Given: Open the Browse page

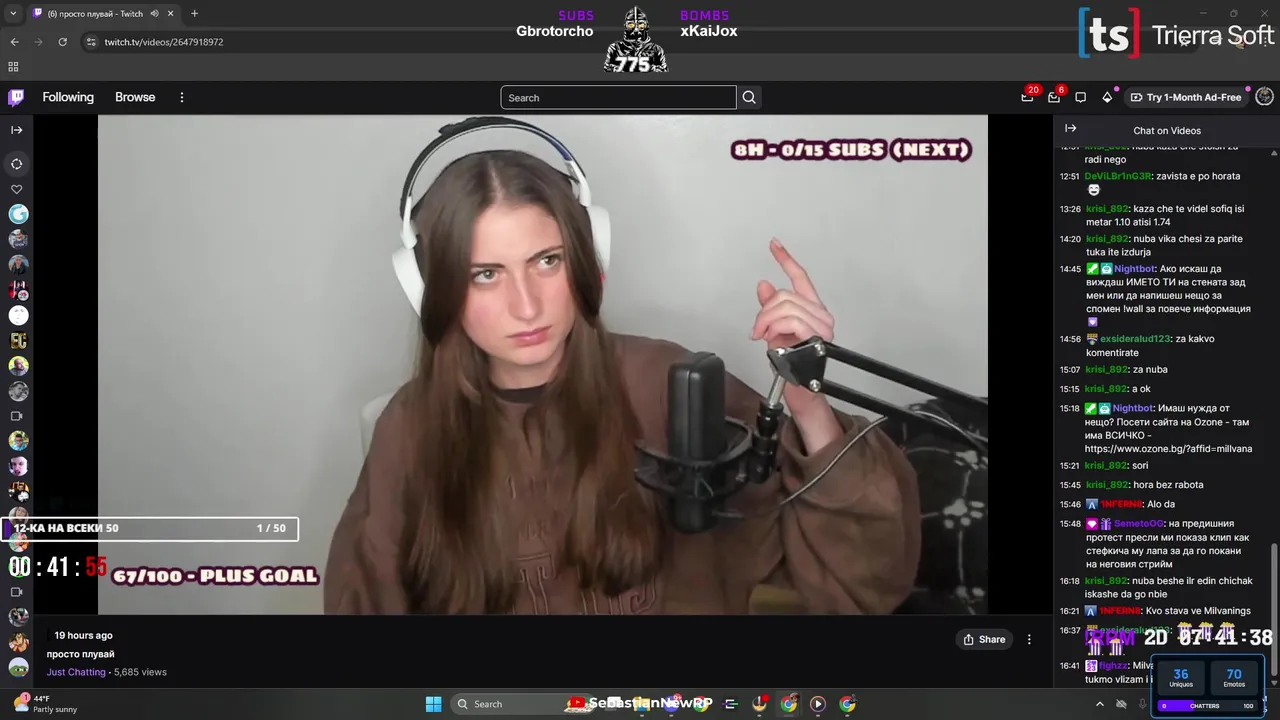Looking at the screenshot, I should tap(135, 97).
